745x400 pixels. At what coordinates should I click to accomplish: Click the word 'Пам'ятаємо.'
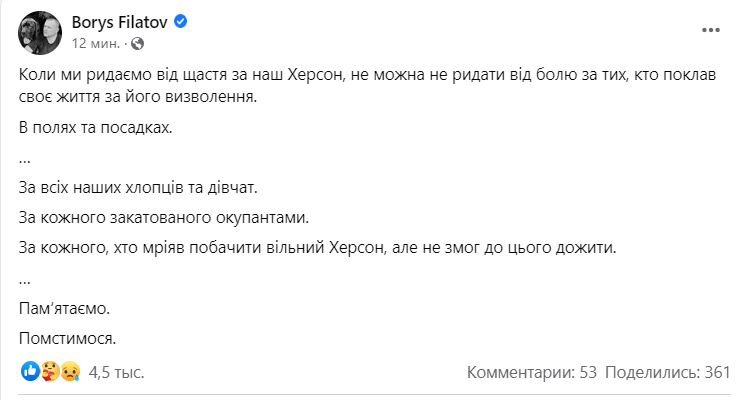pyautogui.click(x=65, y=308)
